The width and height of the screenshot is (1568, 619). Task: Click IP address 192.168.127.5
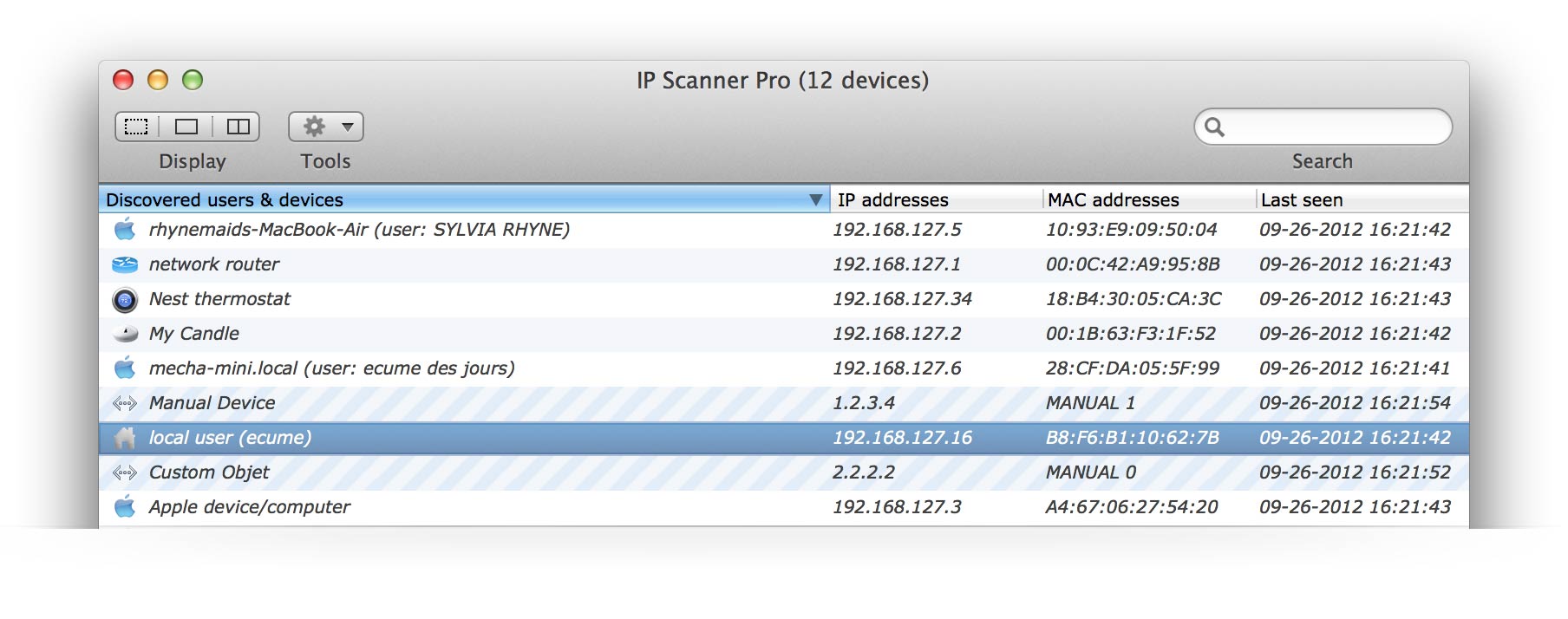(x=898, y=230)
